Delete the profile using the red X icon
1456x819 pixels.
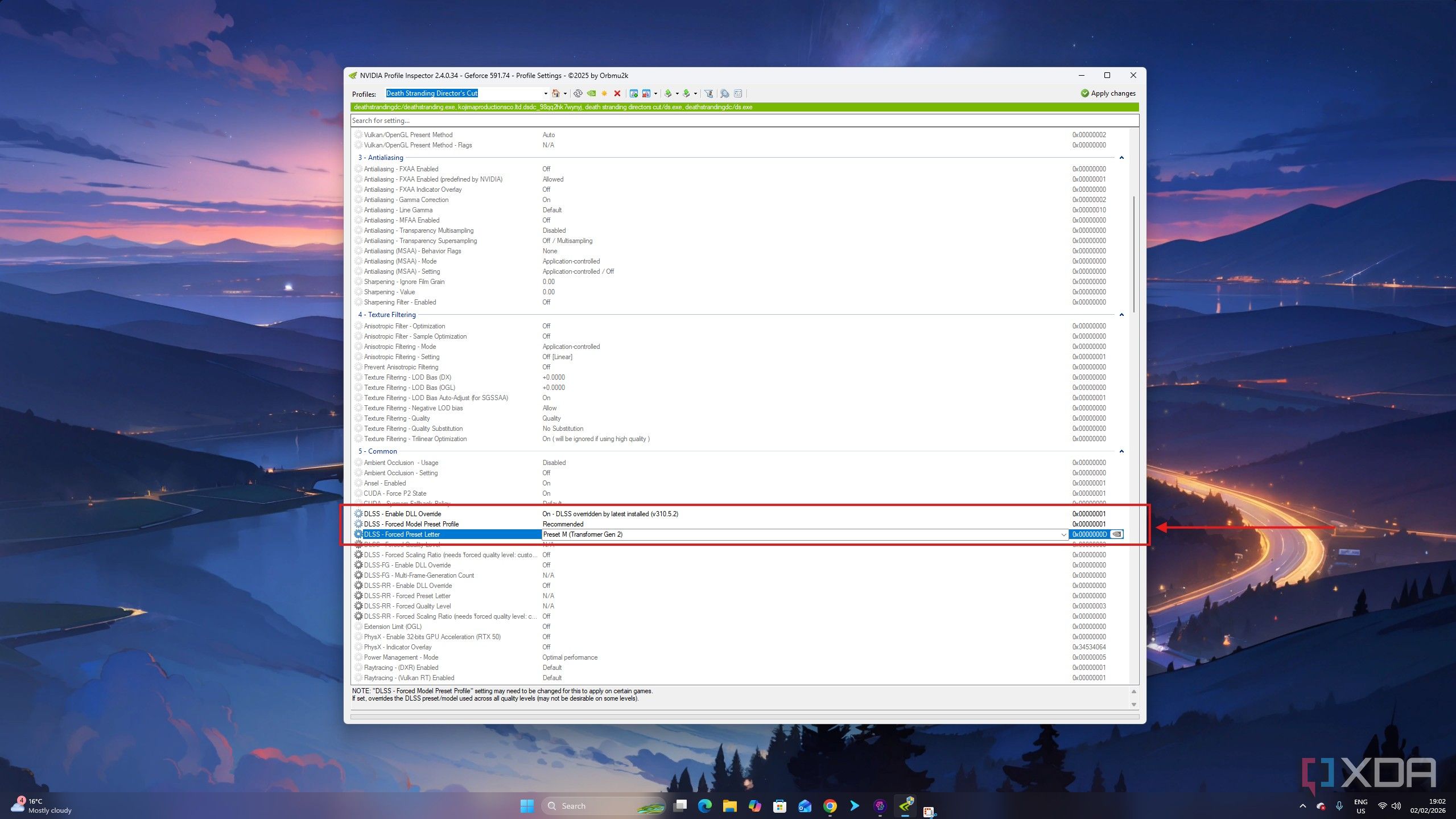click(x=617, y=93)
